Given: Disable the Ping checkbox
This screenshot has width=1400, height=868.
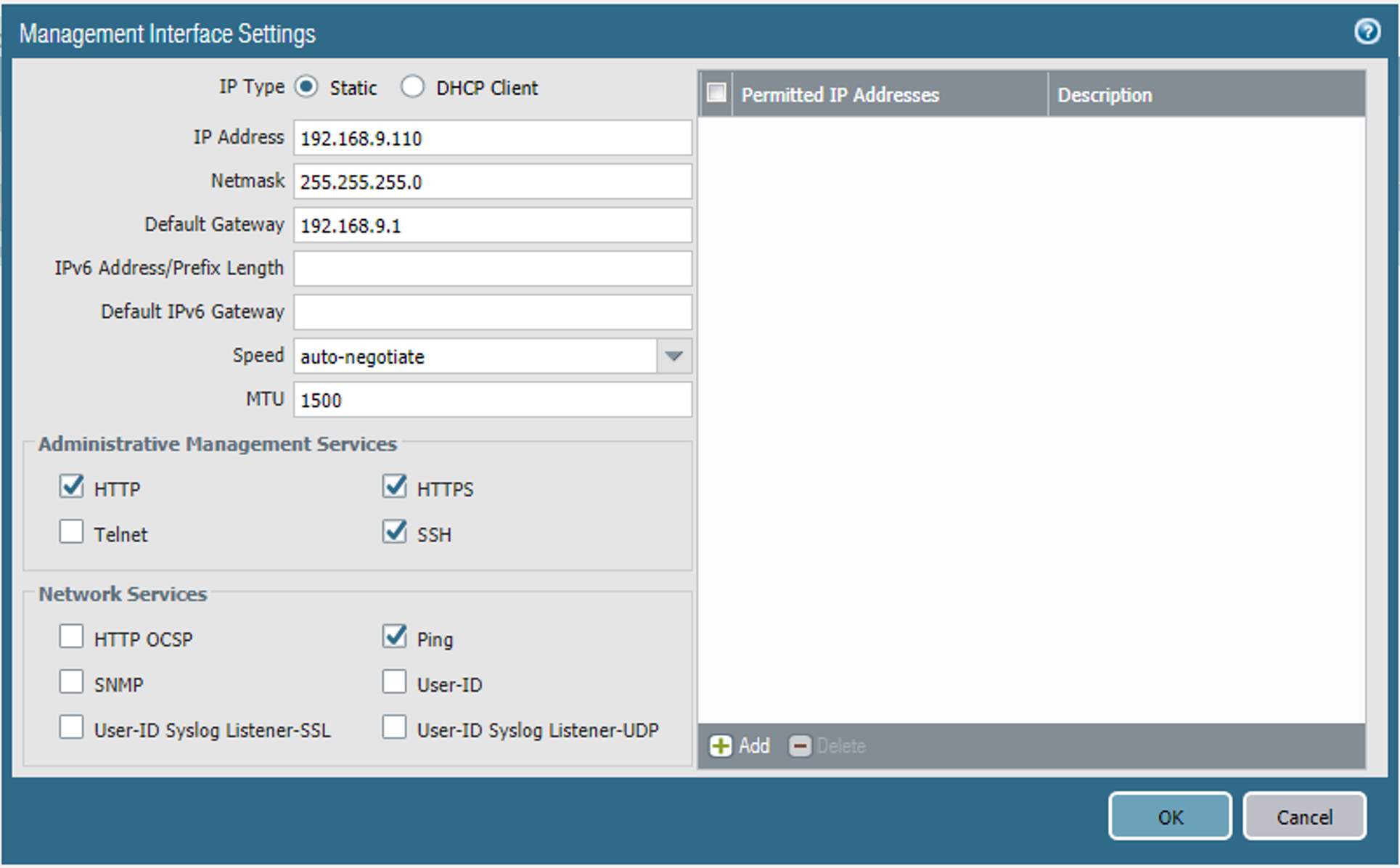Looking at the screenshot, I should coord(394,636).
